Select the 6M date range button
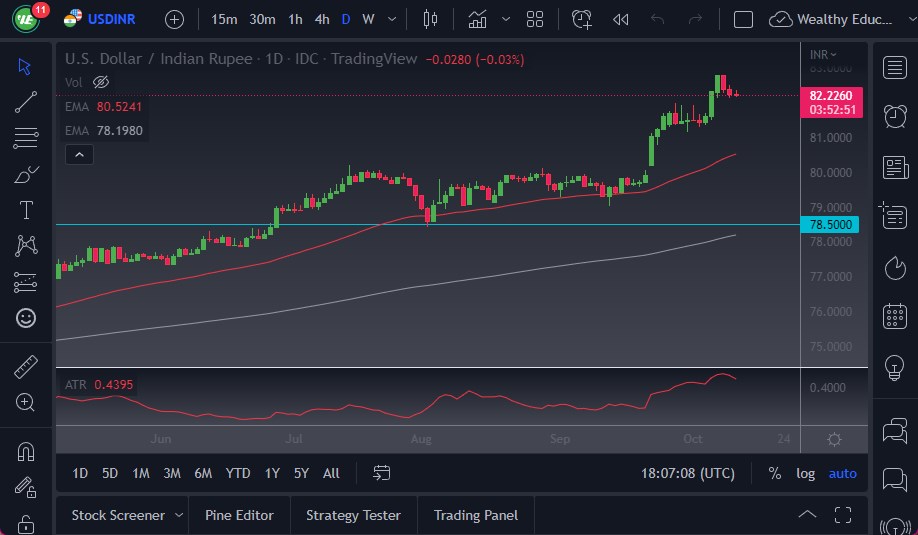918x535 pixels. click(x=203, y=473)
